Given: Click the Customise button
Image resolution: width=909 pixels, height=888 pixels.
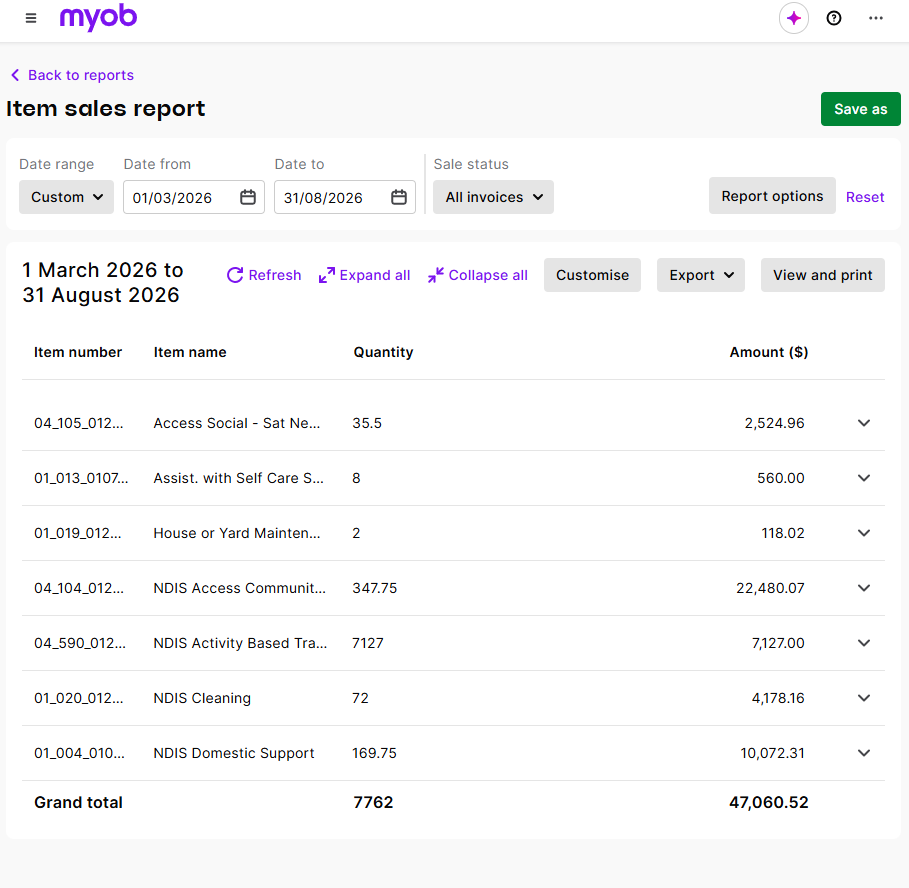Looking at the screenshot, I should (x=592, y=275).
